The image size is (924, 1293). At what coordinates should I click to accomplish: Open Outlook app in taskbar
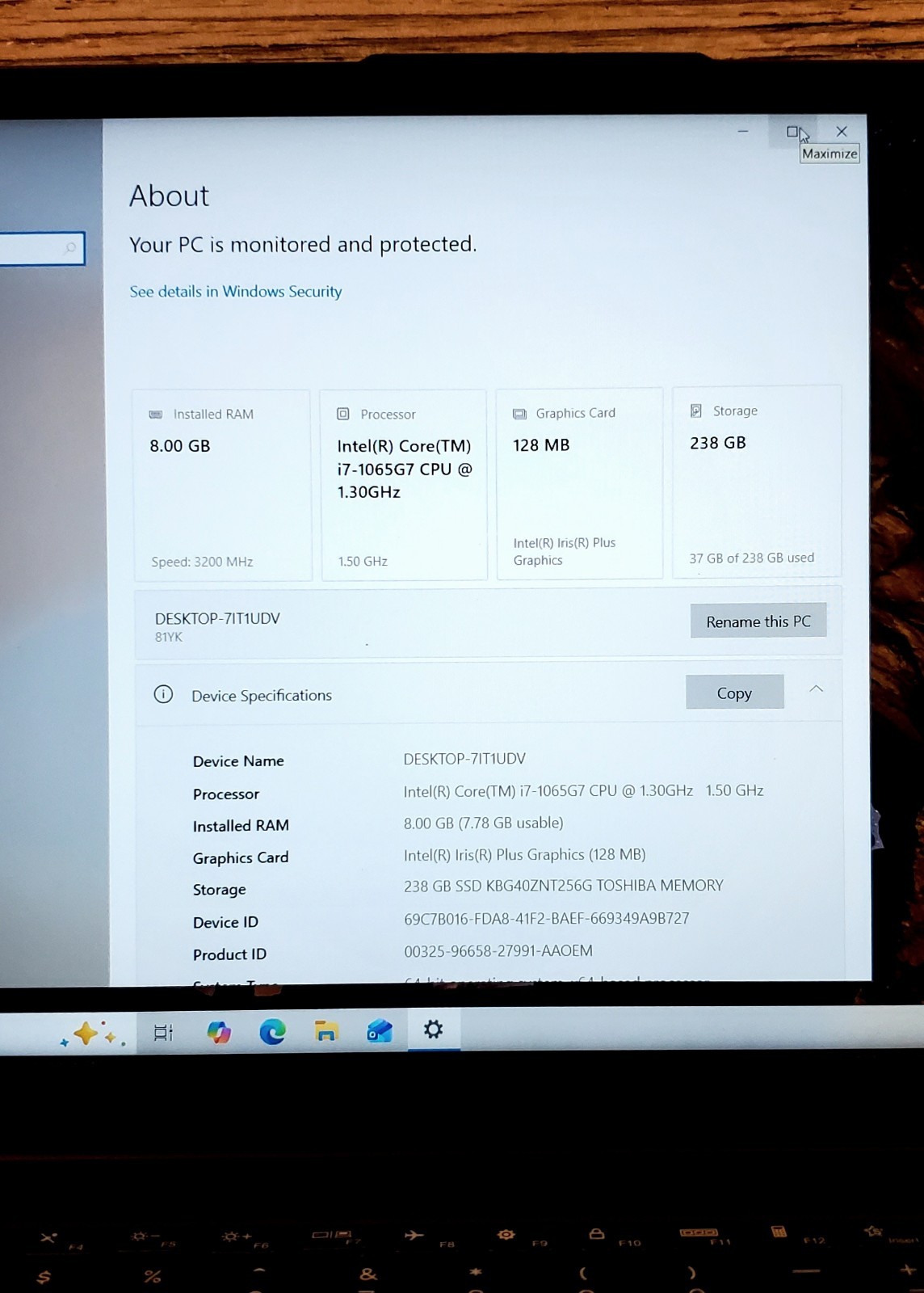click(x=380, y=1031)
